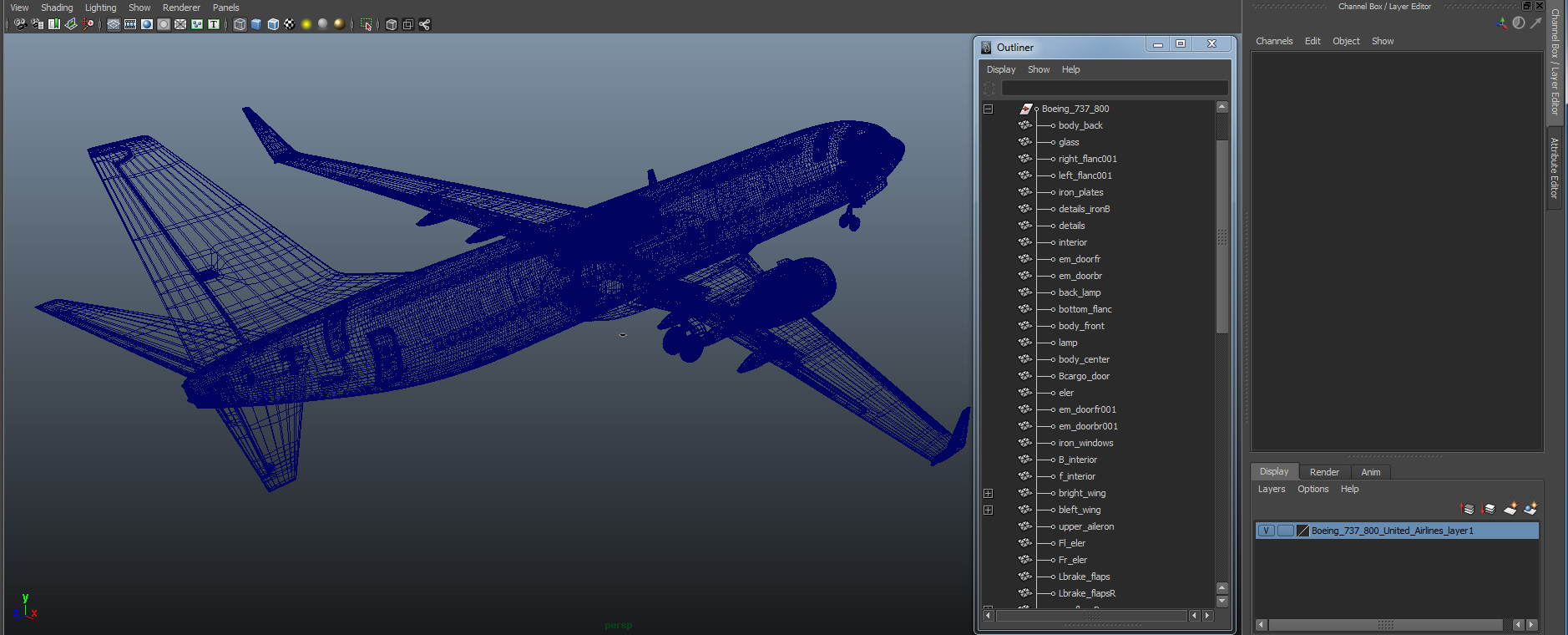Select upper_aileron in the Outliner

(1086, 526)
